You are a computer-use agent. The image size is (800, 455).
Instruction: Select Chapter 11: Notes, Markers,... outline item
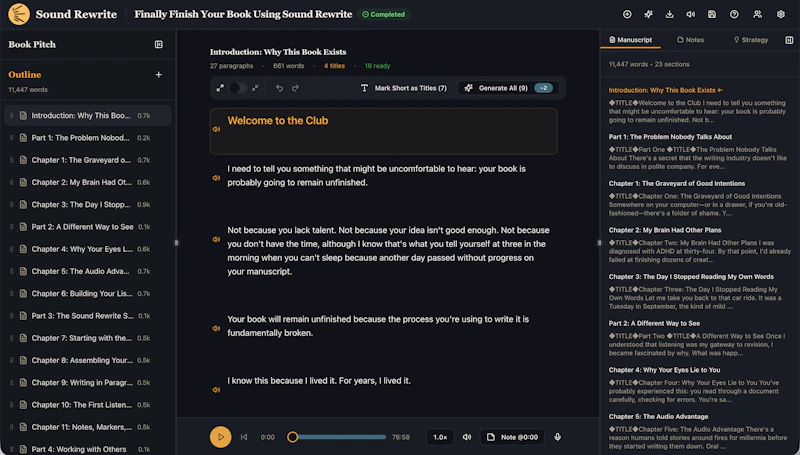88,427
